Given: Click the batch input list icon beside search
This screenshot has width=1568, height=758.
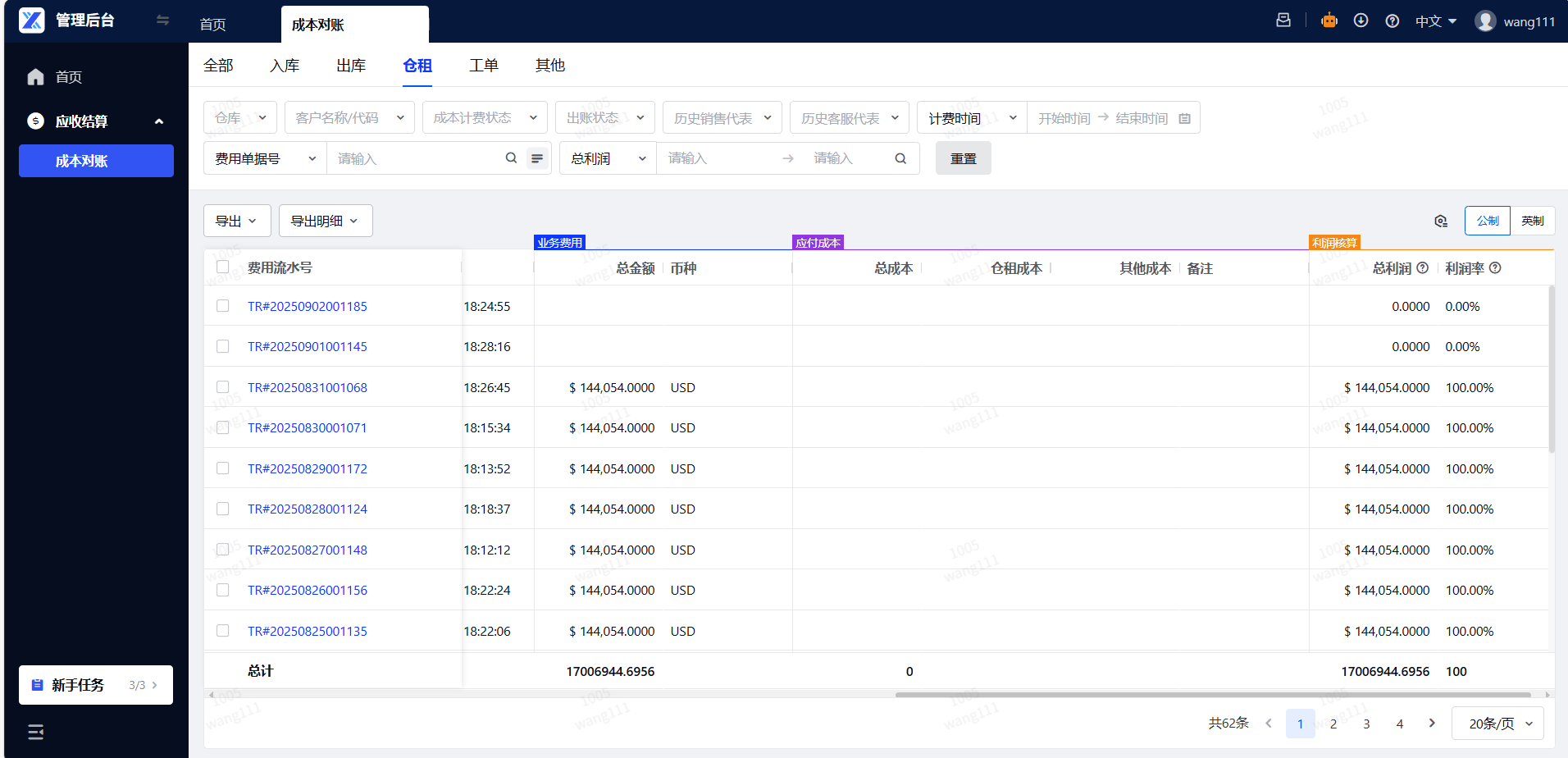Looking at the screenshot, I should click(537, 158).
